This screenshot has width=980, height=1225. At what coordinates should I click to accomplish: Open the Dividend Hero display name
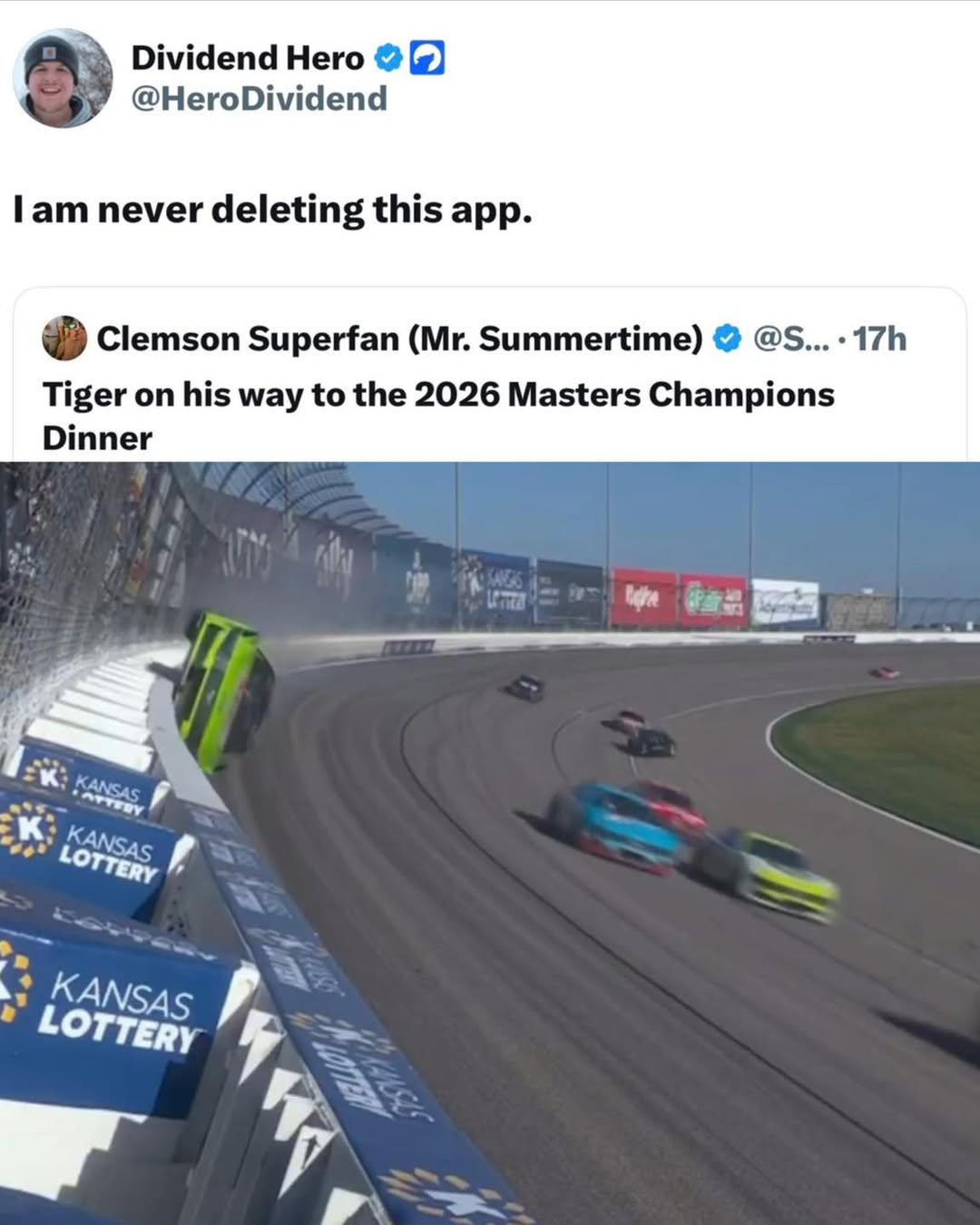point(247,58)
